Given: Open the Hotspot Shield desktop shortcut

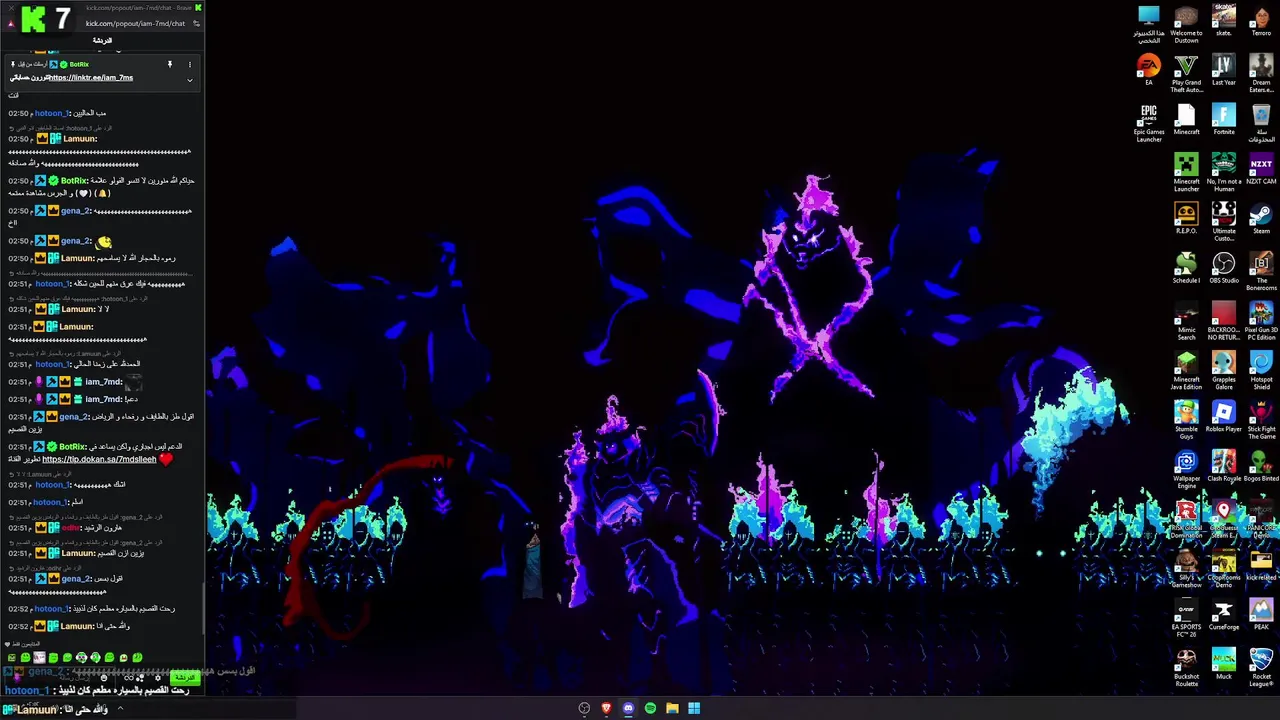Looking at the screenshot, I should 1261,370.
